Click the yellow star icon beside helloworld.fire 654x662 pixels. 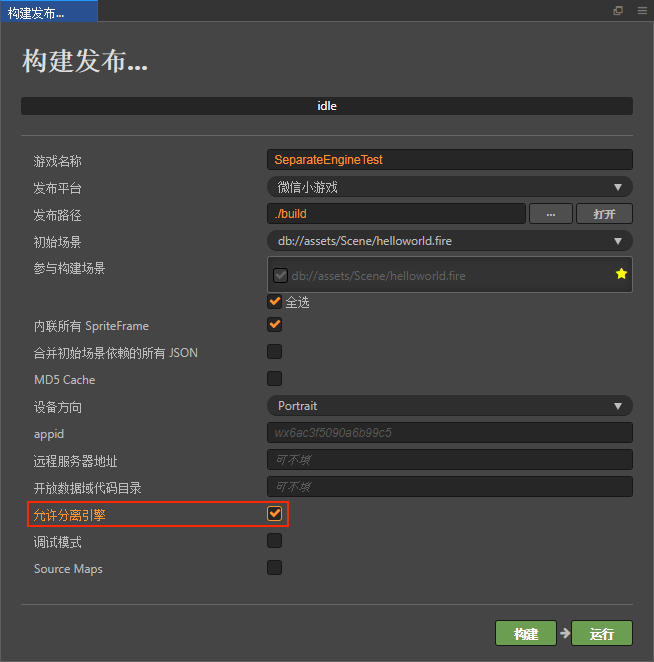pyautogui.click(x=621, y=274)
